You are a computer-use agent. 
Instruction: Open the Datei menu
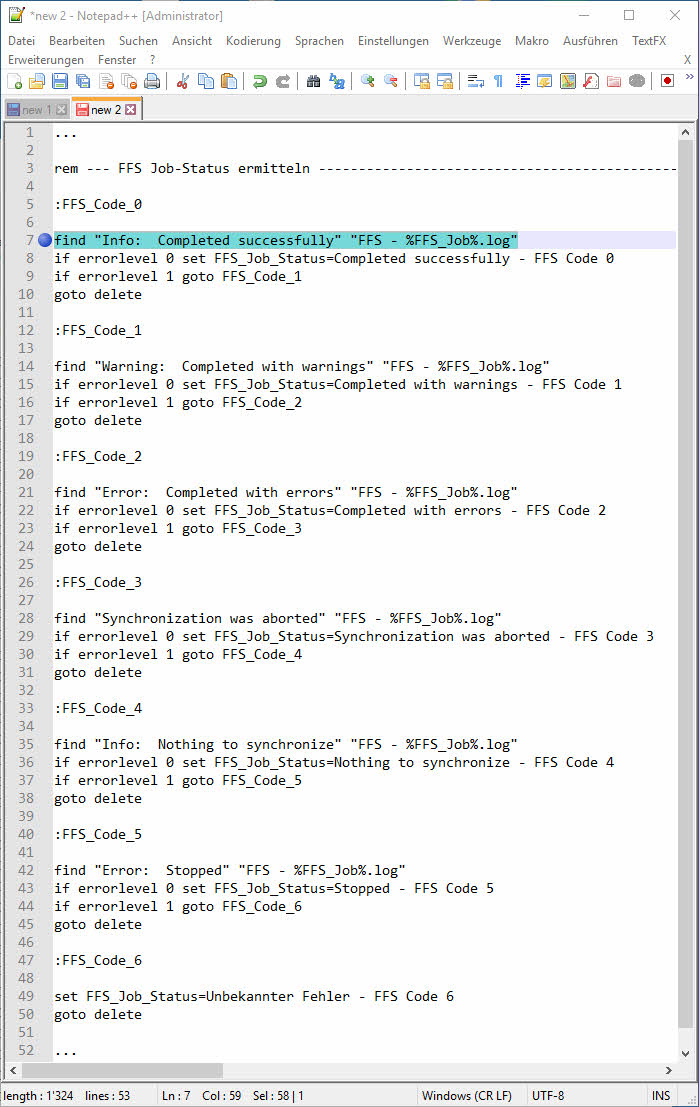coord(21,41)
